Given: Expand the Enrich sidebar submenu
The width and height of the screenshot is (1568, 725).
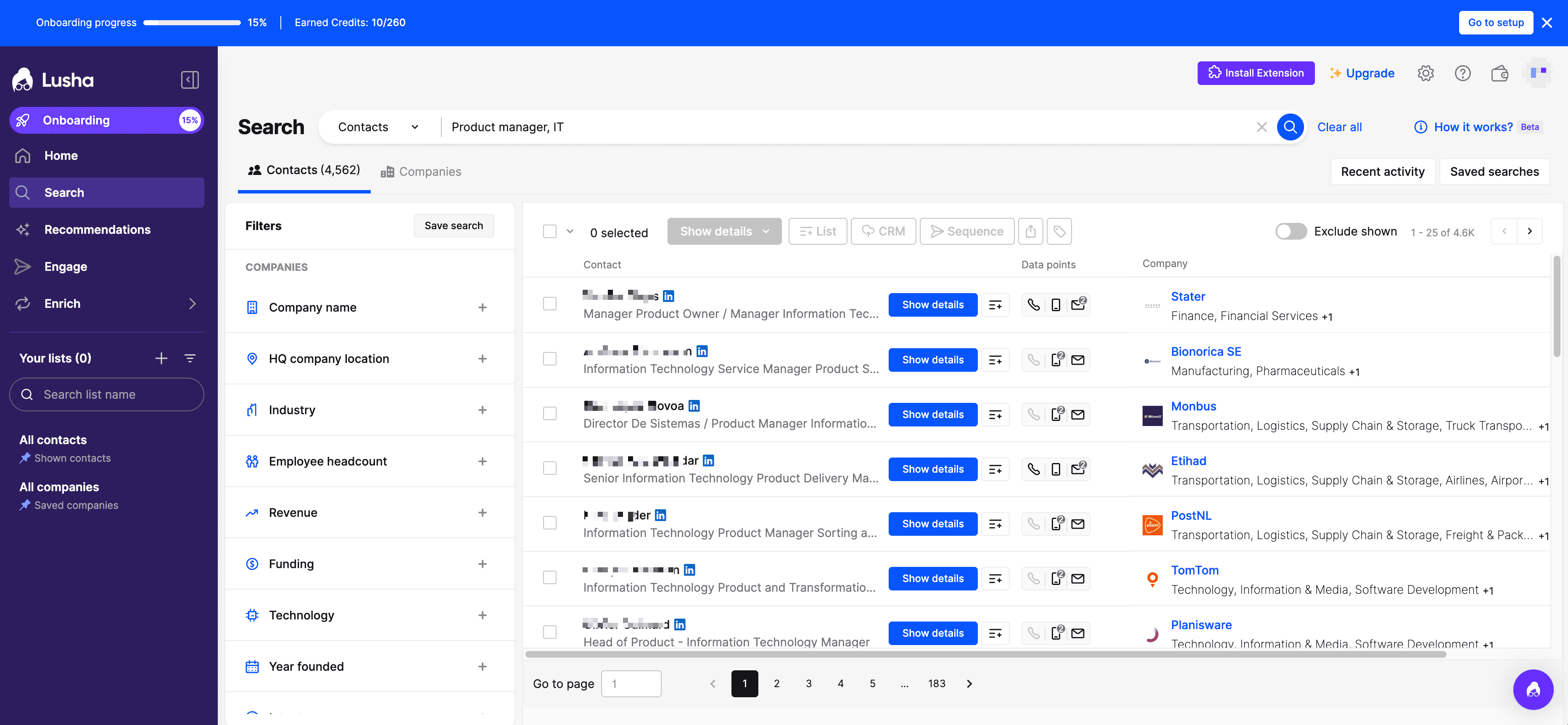Looking at the screenshot, I should [x=193, y=304].
